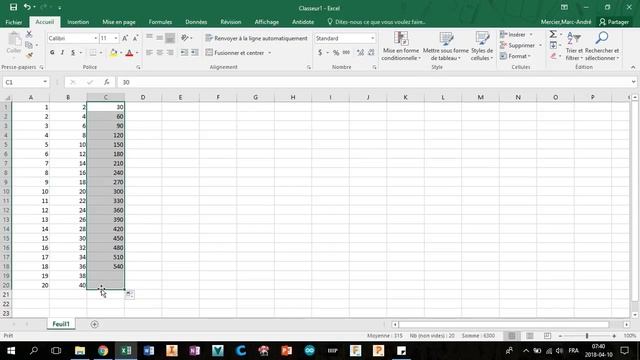Increase the font size

tap(125, 38)
